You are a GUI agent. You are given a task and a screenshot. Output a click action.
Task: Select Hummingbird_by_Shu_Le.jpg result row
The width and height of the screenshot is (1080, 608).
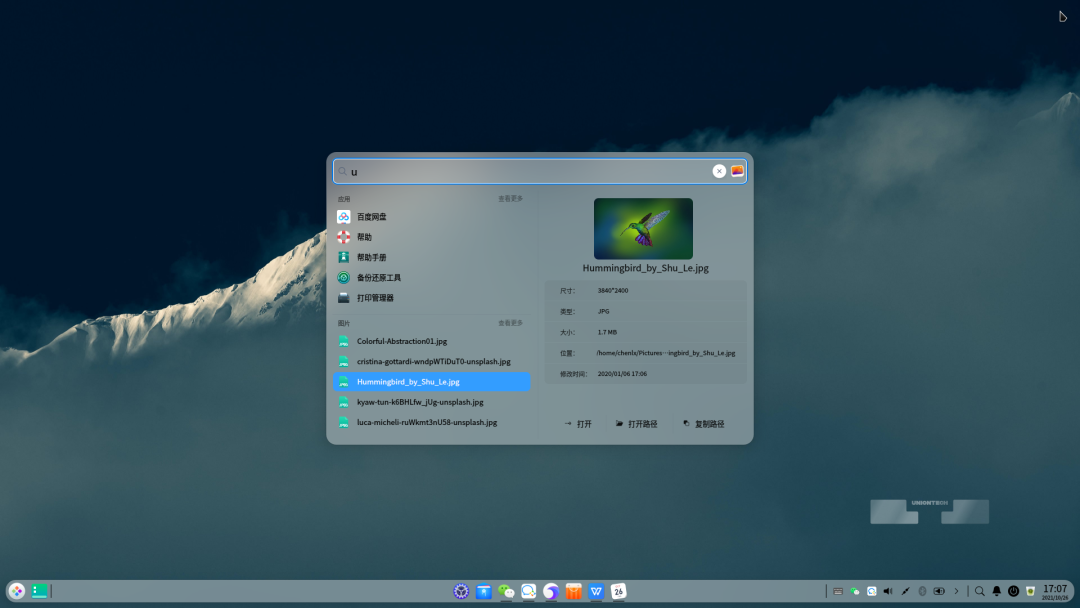click(432, 381)
